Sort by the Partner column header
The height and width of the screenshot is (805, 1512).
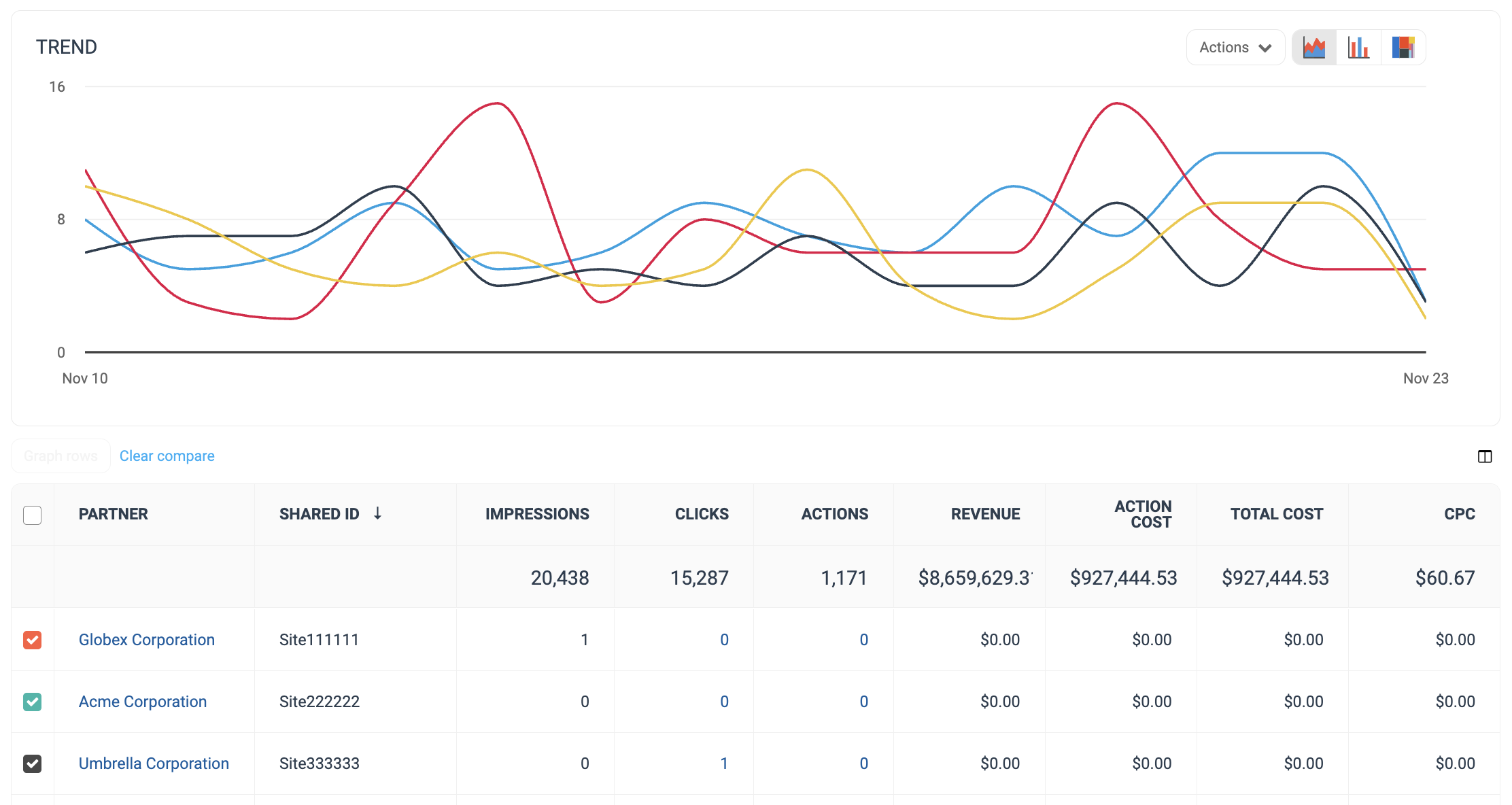pos(114,514)
